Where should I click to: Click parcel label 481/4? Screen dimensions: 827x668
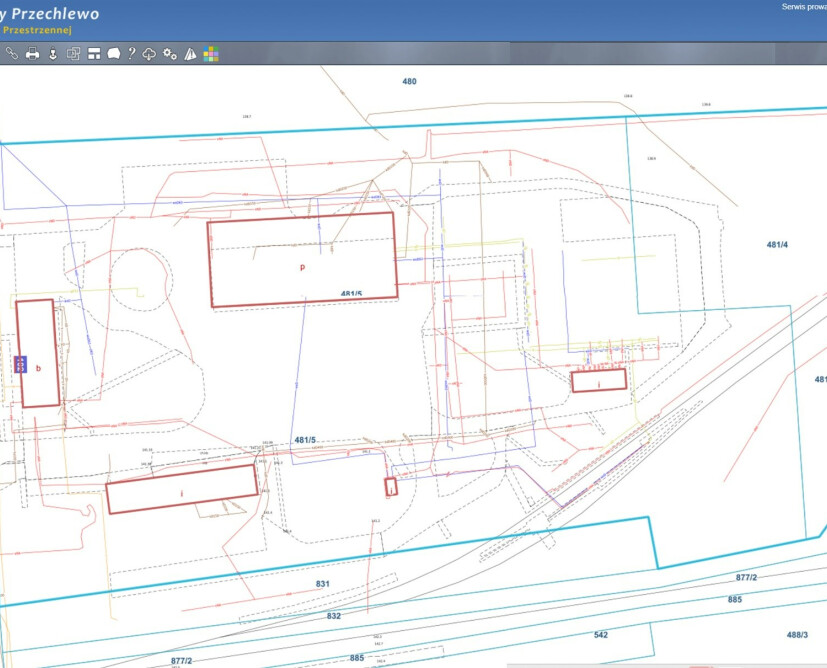[x=776, y=245]
